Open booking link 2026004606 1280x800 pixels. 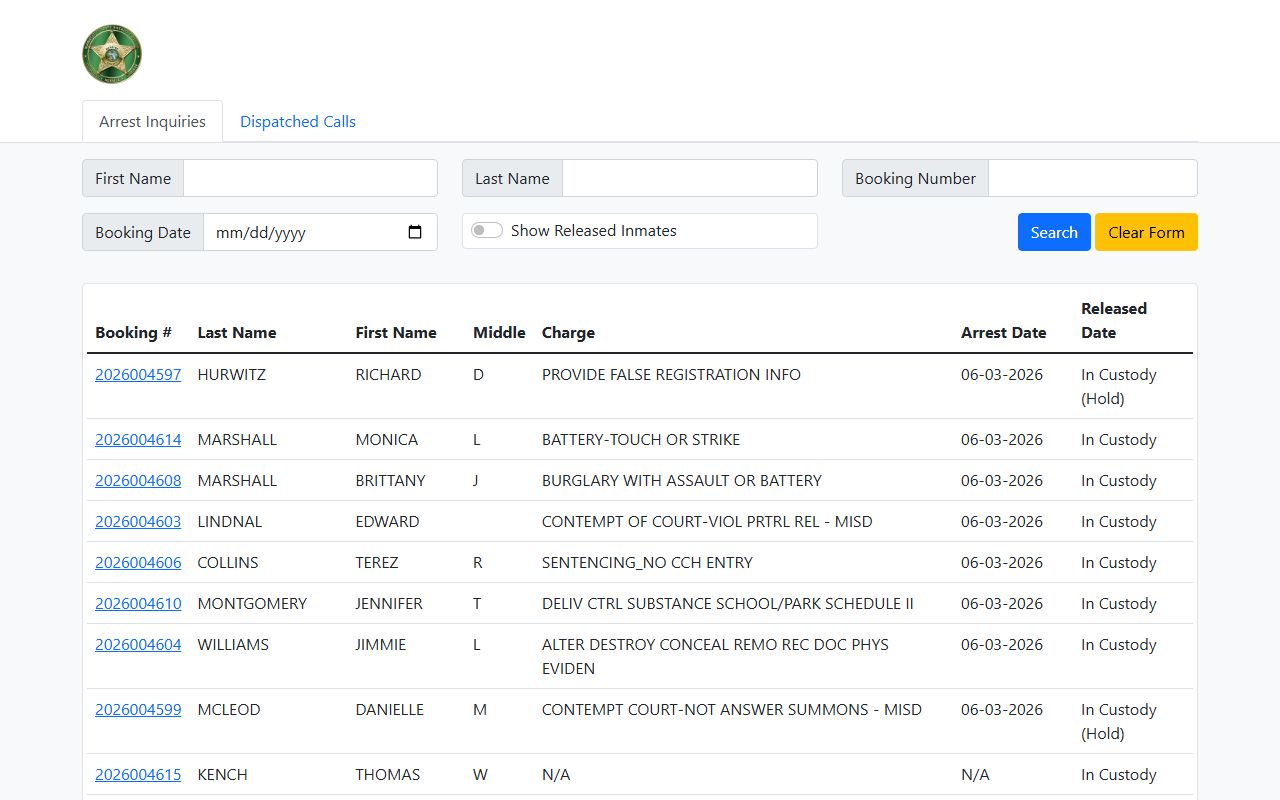click(138, 562)
